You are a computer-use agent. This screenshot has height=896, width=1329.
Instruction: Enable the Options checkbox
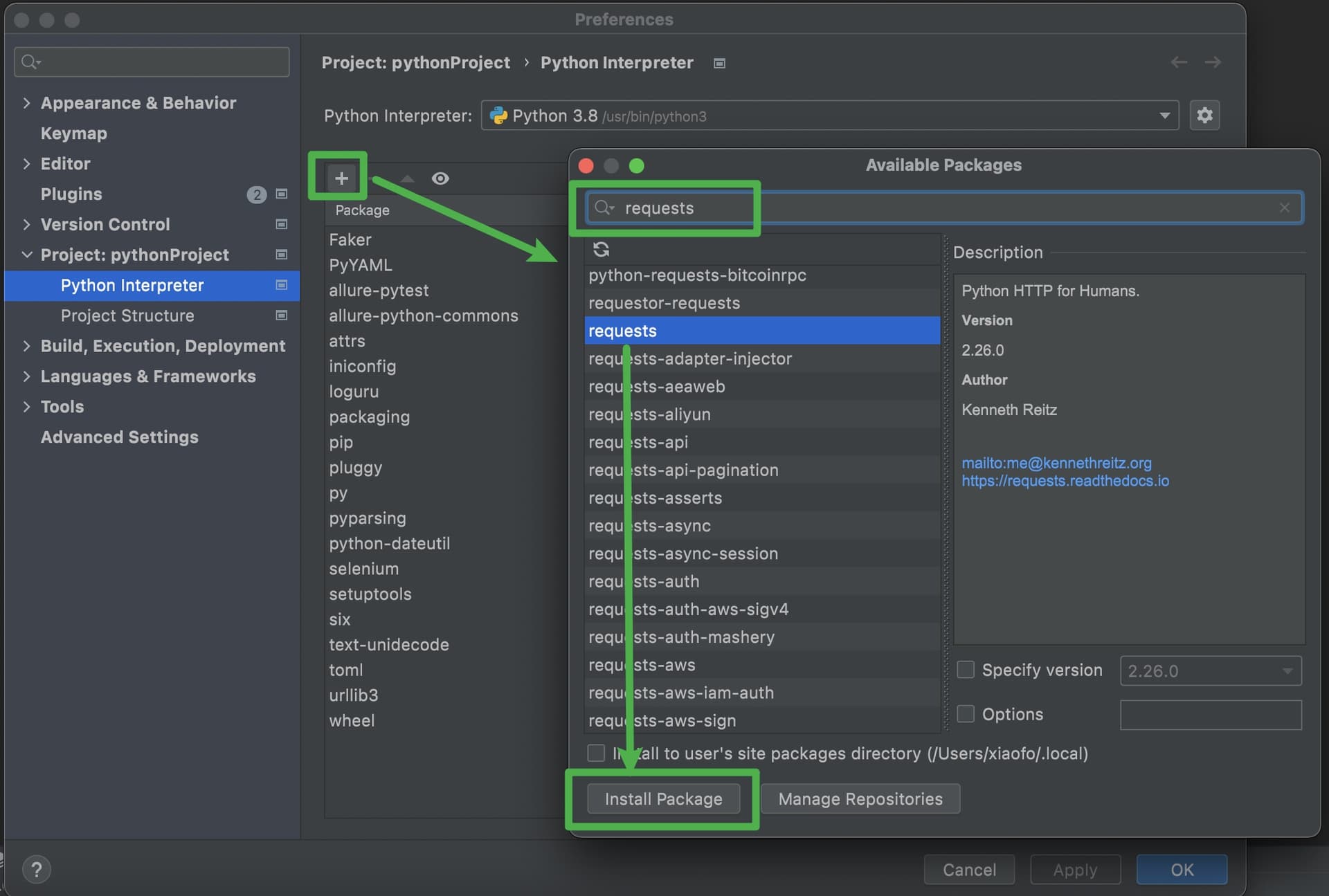965,713
